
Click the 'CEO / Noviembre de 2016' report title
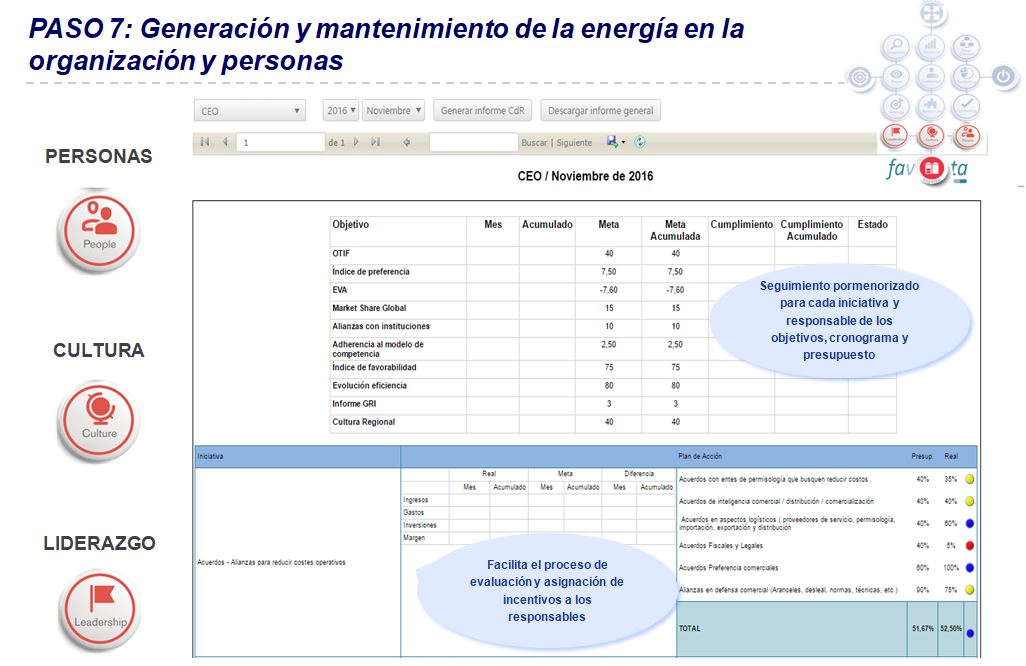(585, 176)
